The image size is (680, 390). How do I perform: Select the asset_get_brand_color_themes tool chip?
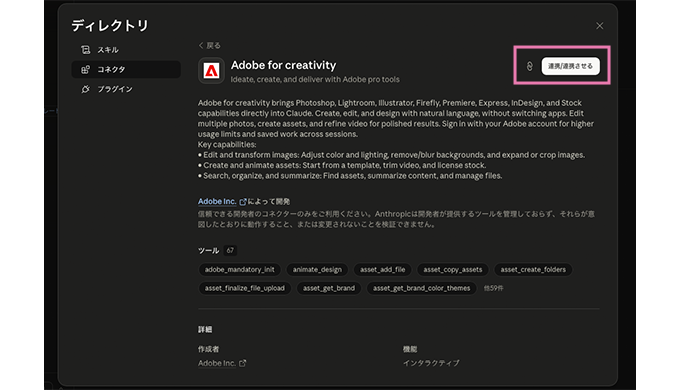coord(422,288)
